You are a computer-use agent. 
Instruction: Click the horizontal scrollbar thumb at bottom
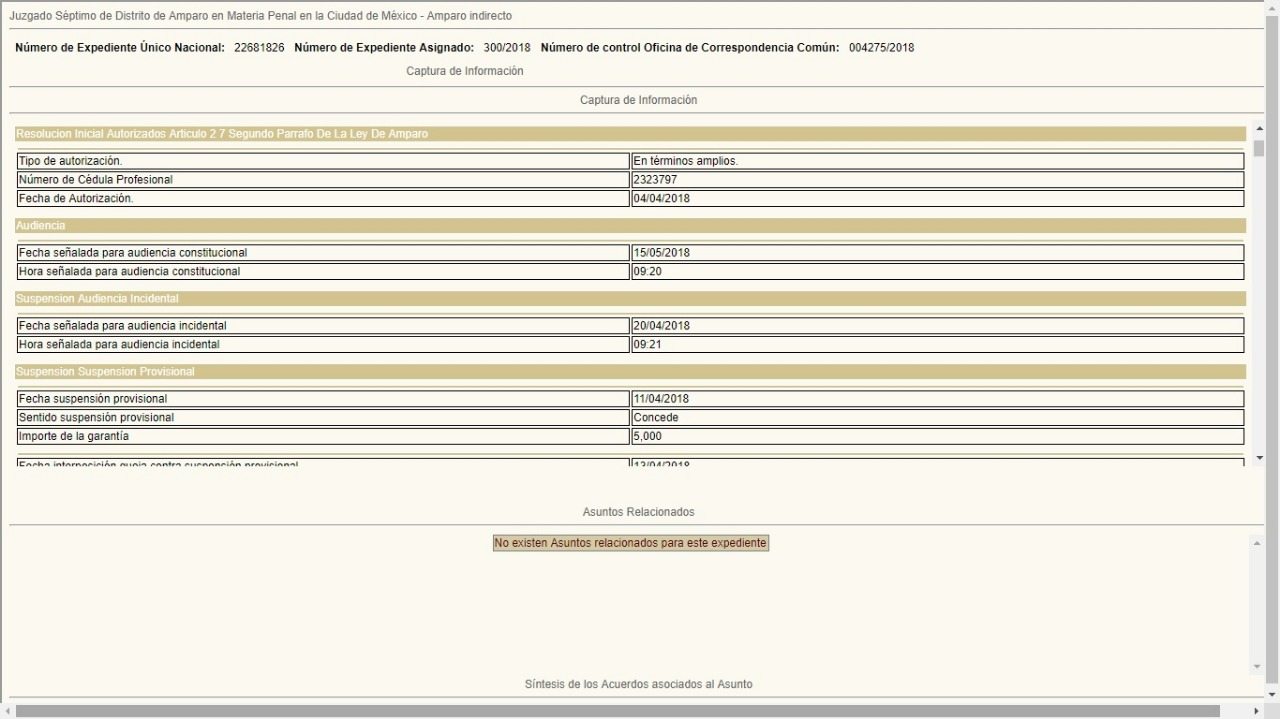pos(617,711)
